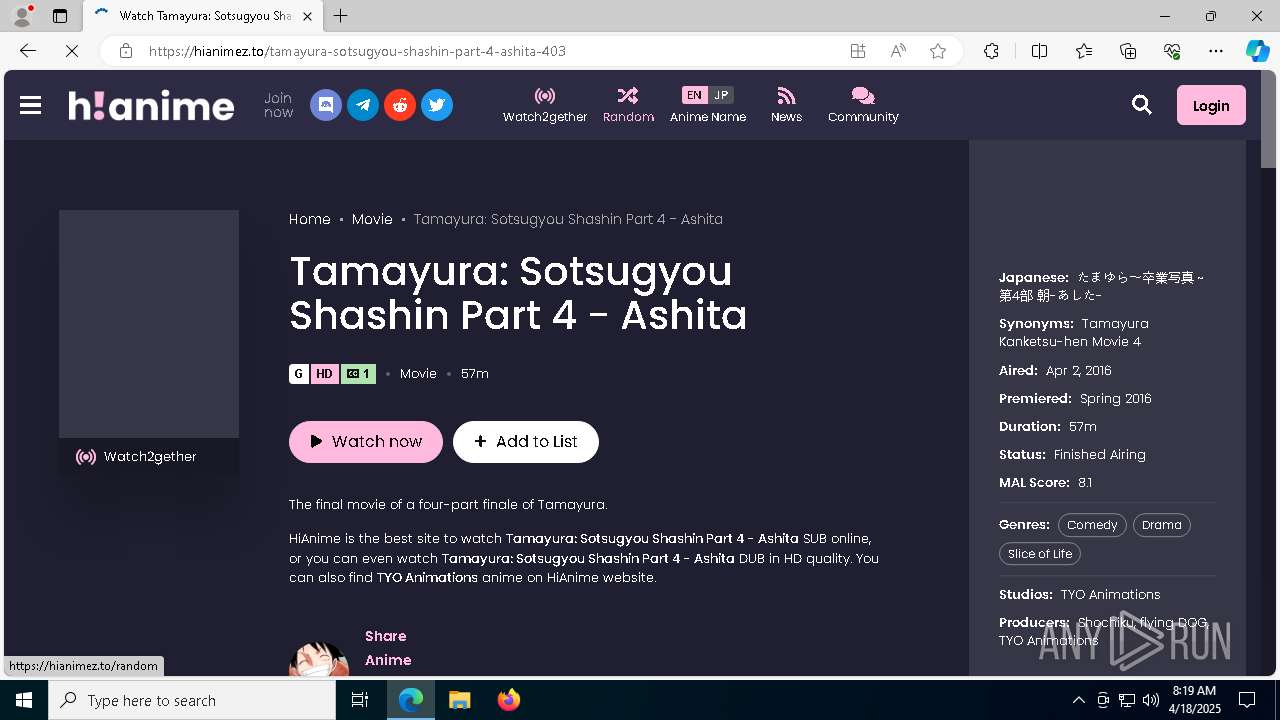Viewport: 1280px width, 720px height.
Task: Join the Discord server via icon
Action: [326, 105]
